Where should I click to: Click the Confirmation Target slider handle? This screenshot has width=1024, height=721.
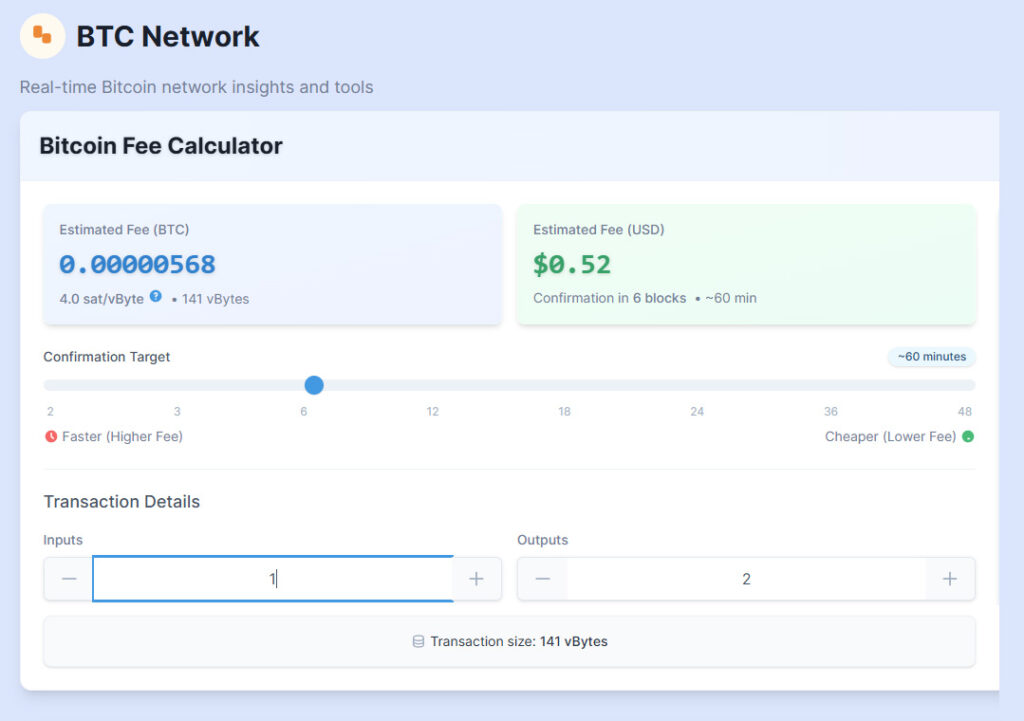click(x=314, y=385)
